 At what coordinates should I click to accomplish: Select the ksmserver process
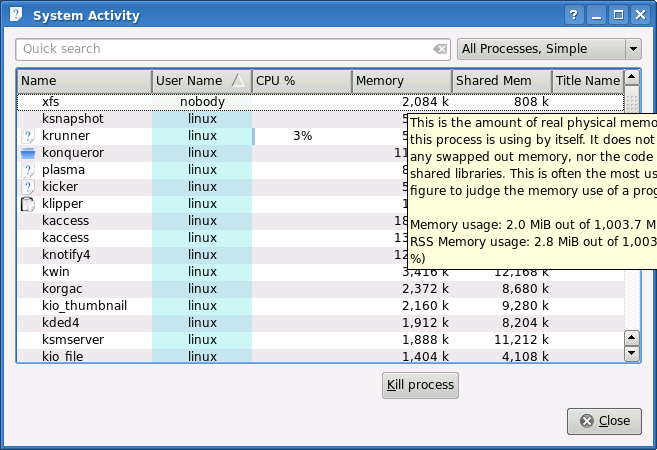coord(73,340)
